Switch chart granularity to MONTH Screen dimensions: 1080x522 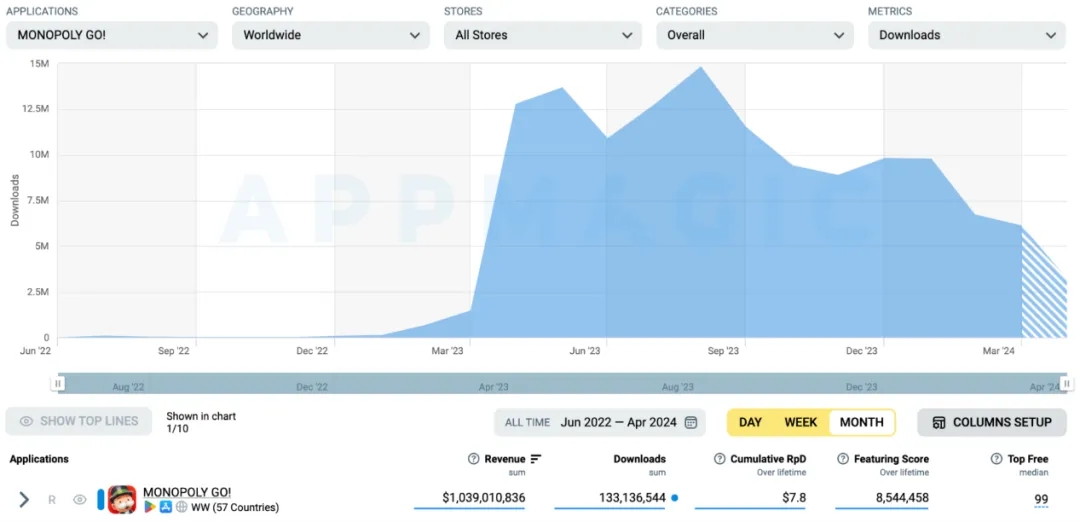862,422
